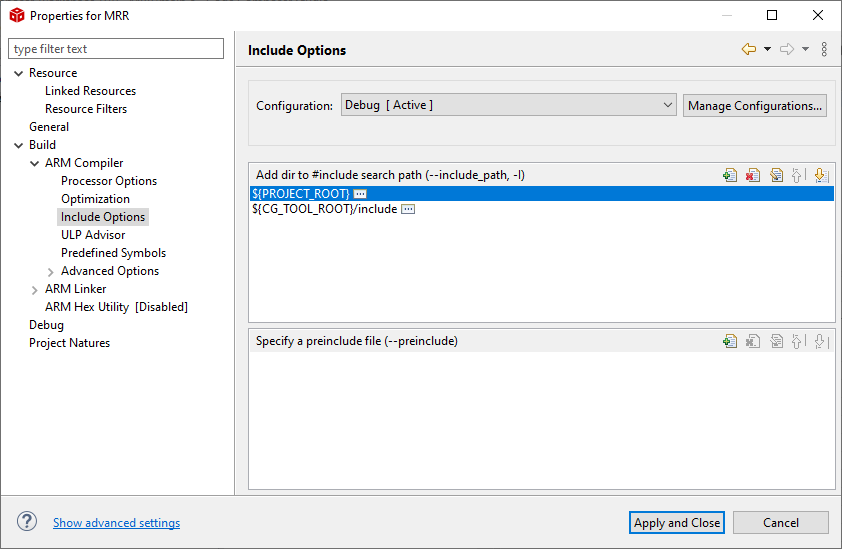Click browse ellipsis next to ${PROJECT_ROOT}
Screen dimensions: 842x549
(360, 194)
